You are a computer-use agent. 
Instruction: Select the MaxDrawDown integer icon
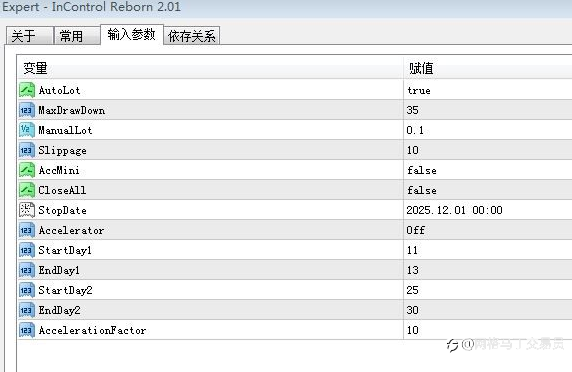27,110
